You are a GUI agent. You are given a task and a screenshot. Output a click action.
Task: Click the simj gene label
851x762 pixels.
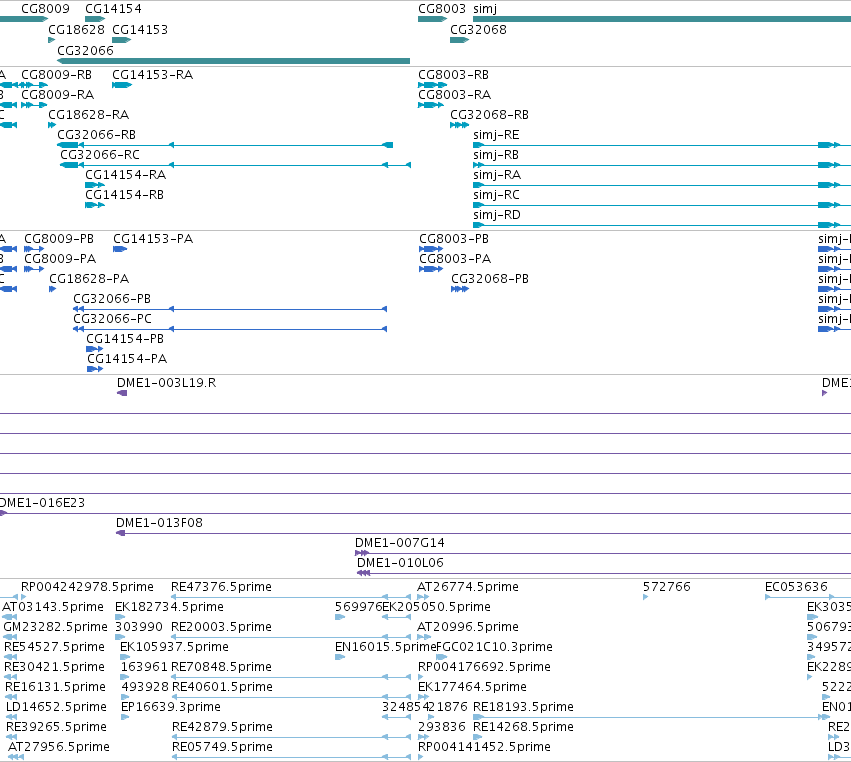click(485, 9)
